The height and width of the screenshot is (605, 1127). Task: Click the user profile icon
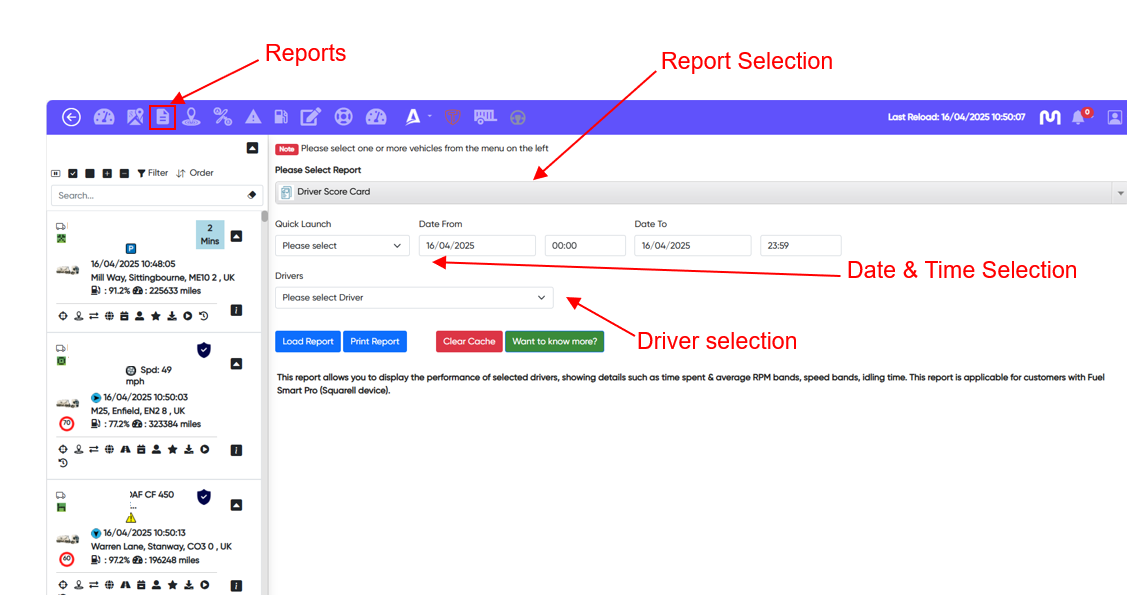(x=1114, y=117)
